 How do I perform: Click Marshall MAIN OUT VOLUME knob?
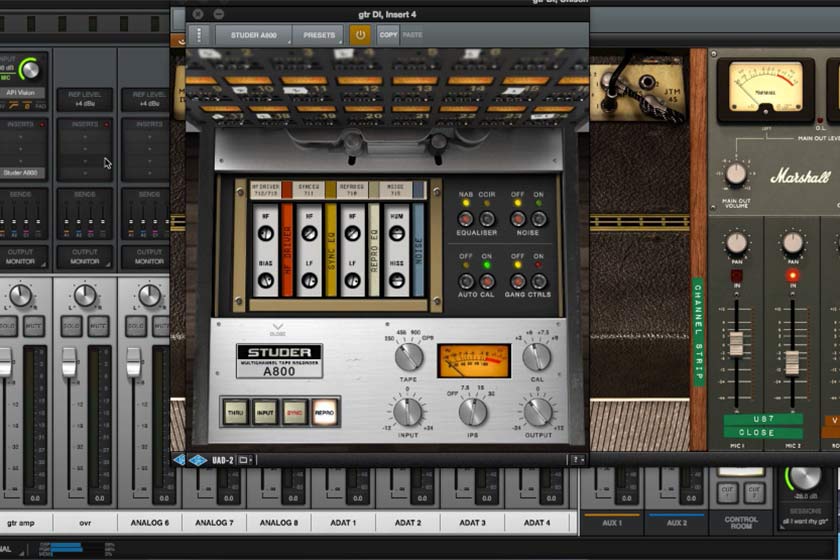[x=736, y=174]
